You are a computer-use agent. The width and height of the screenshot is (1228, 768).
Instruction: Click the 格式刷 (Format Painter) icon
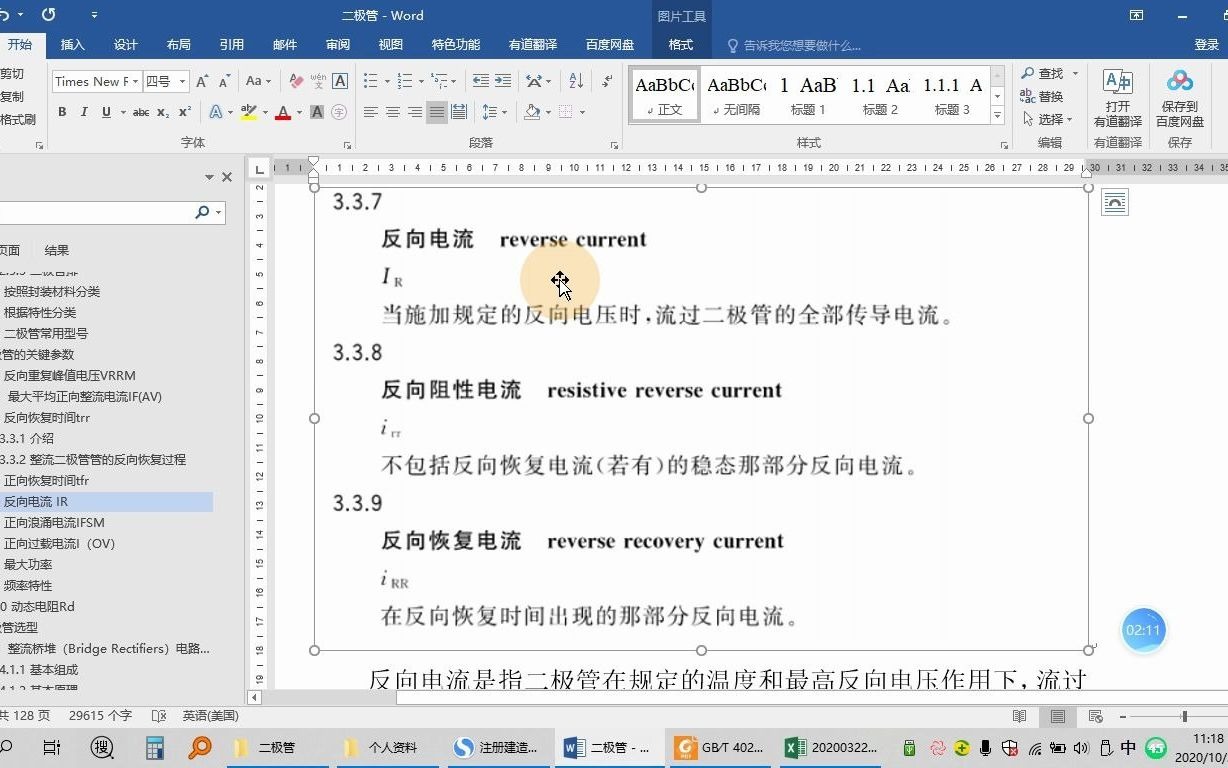18,120
